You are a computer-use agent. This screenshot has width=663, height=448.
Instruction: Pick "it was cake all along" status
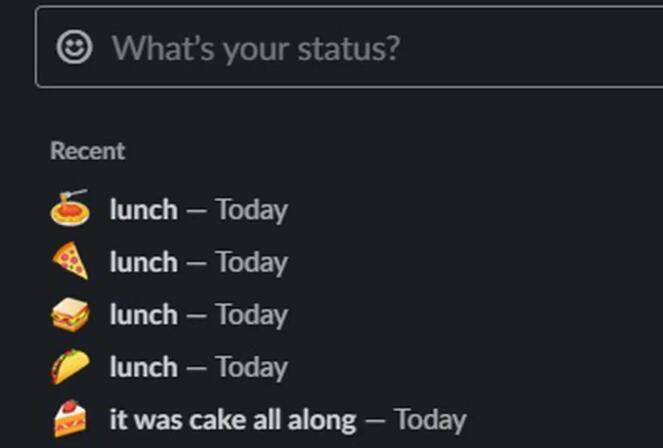[x=232, y=419]
